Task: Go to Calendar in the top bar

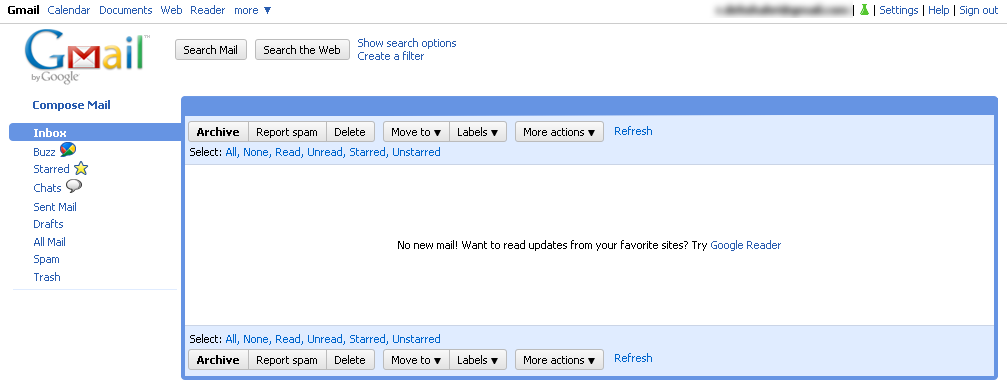Action: point(69,10)
